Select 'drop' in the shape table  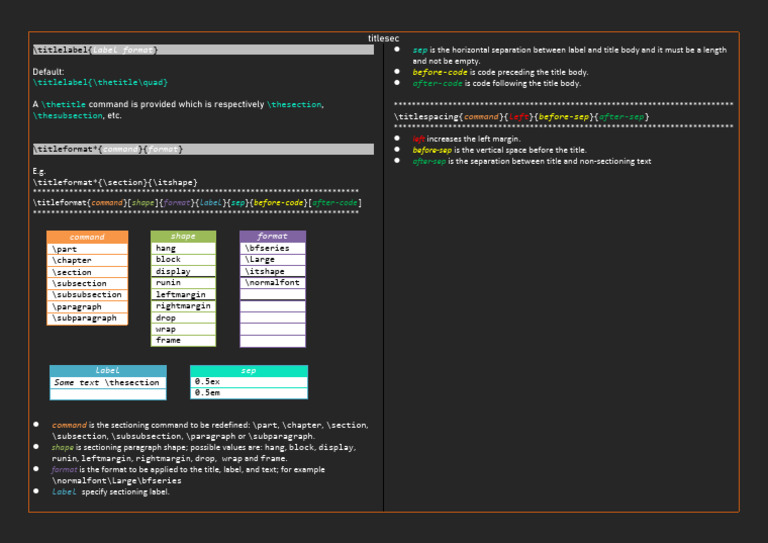coord(183,317)
